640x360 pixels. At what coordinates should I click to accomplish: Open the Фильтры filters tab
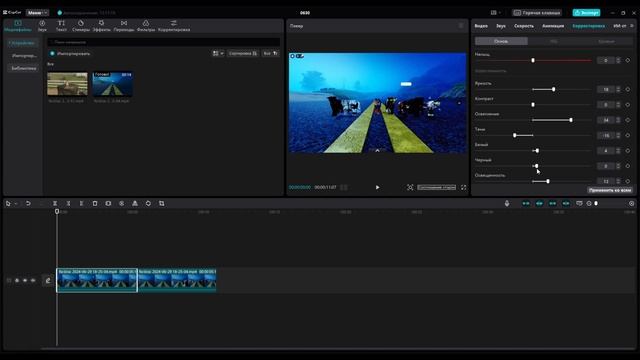point(146,26)
